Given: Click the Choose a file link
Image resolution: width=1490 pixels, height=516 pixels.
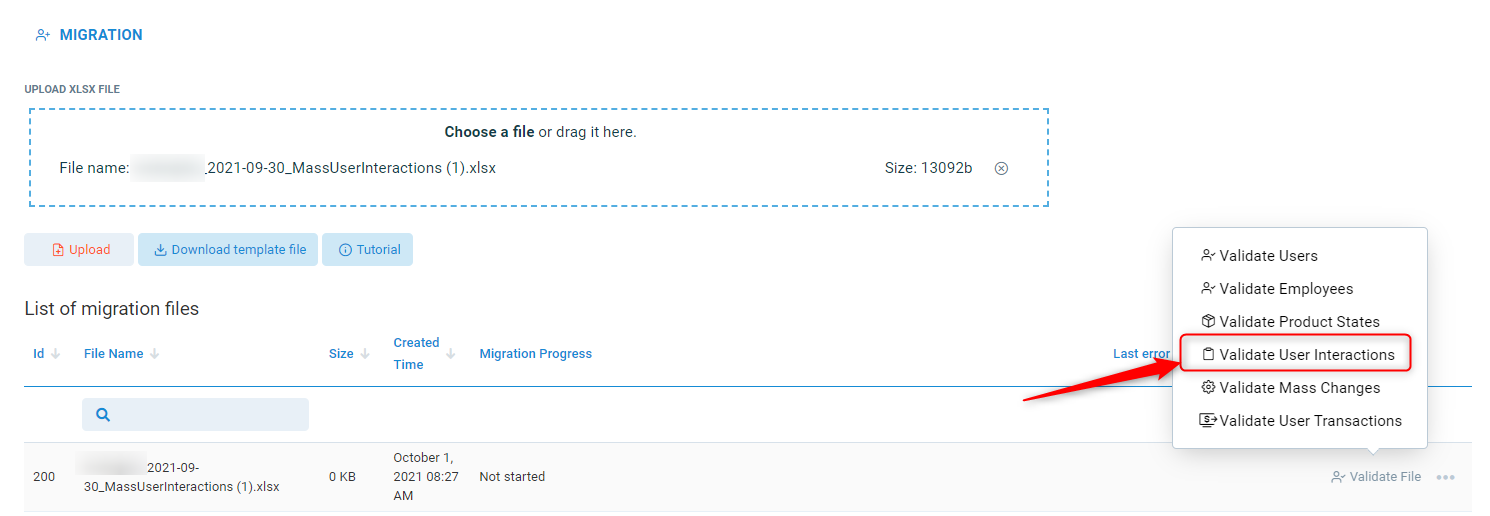Looking at the screenshot, I should click(x=489, y=132).
